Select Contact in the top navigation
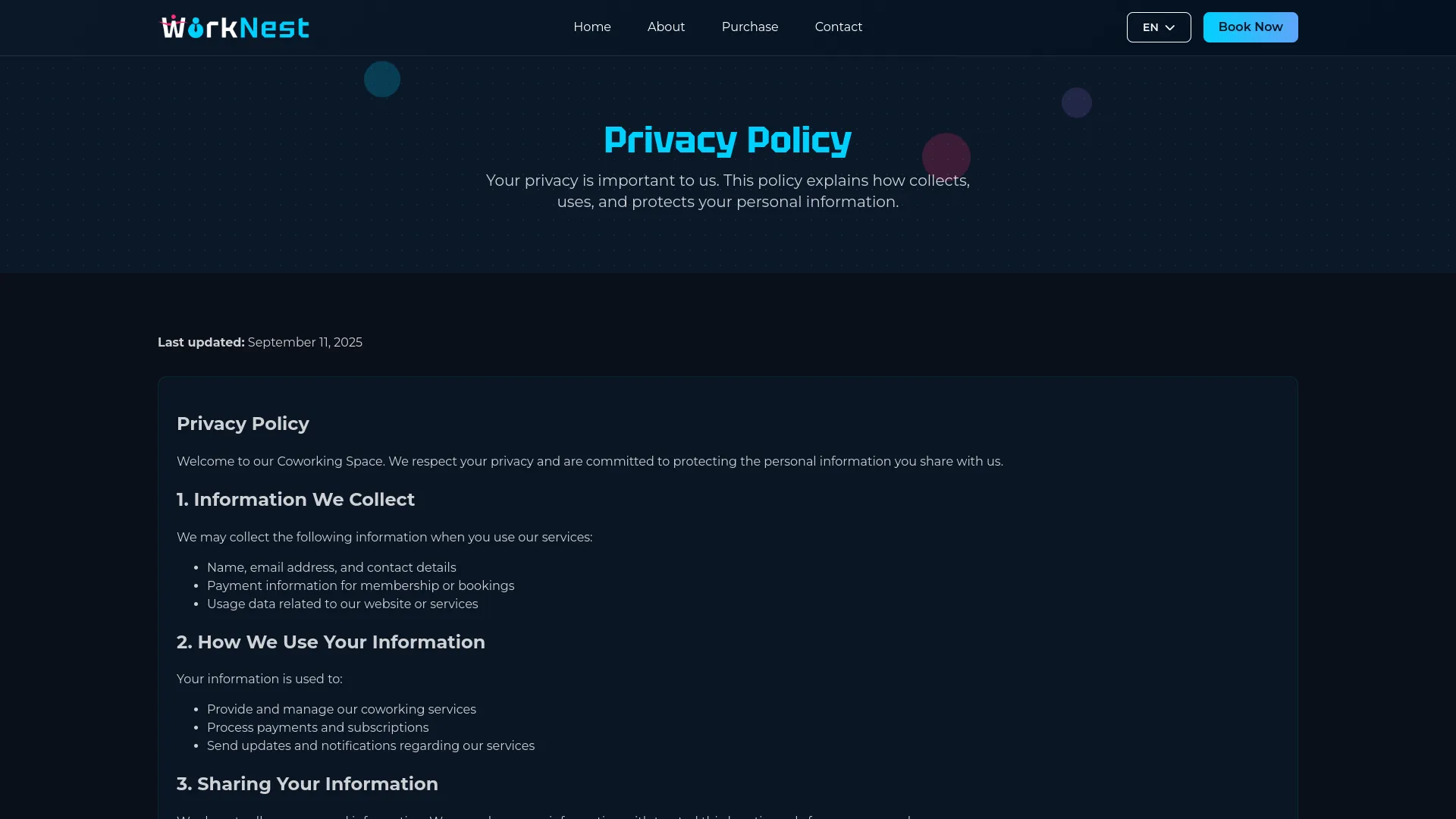 [x=838, y=27]
